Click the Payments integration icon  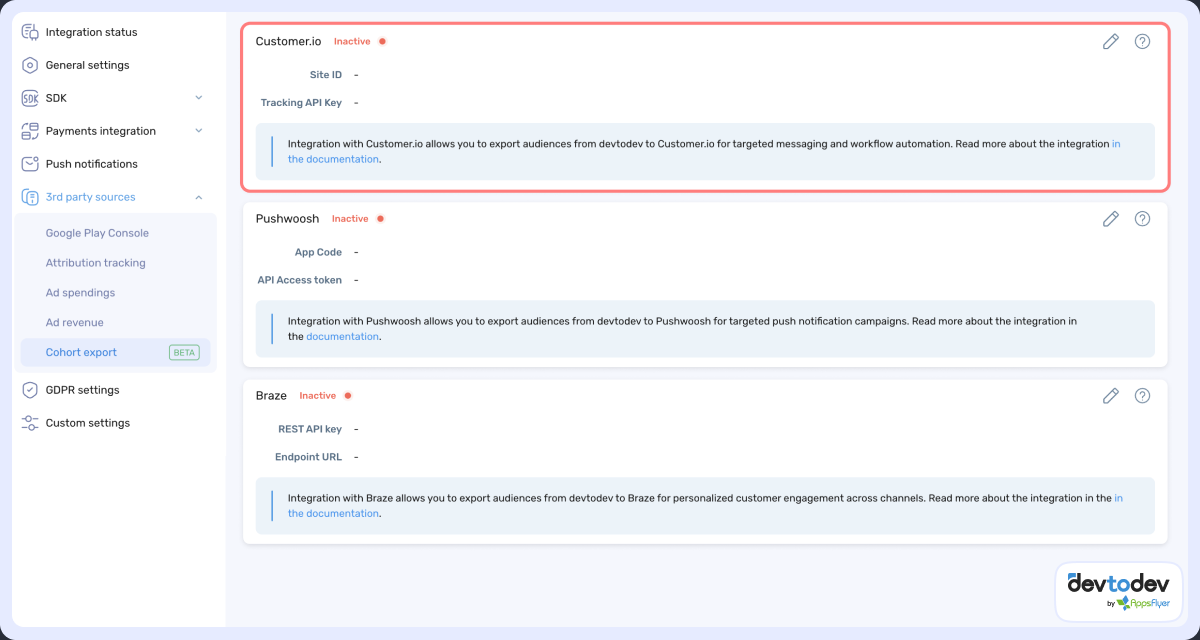pos(30,131)
